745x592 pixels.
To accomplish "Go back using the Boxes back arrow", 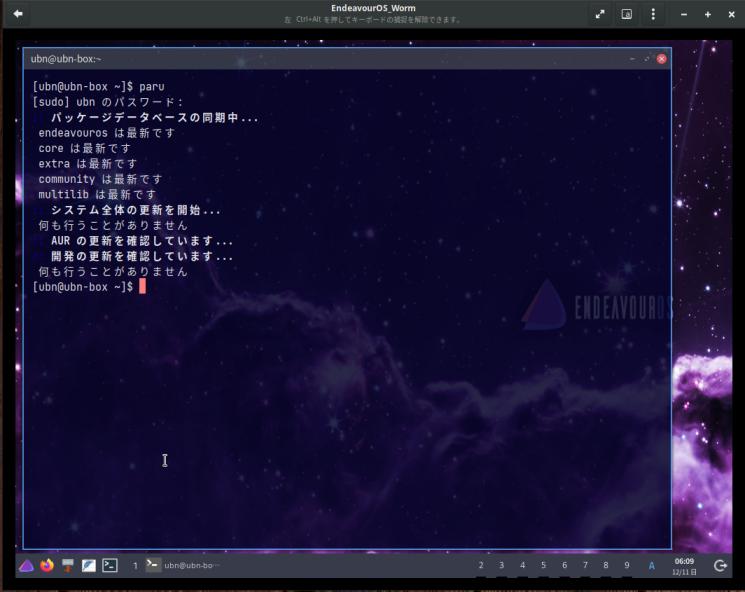I will [x=18, y=14].
